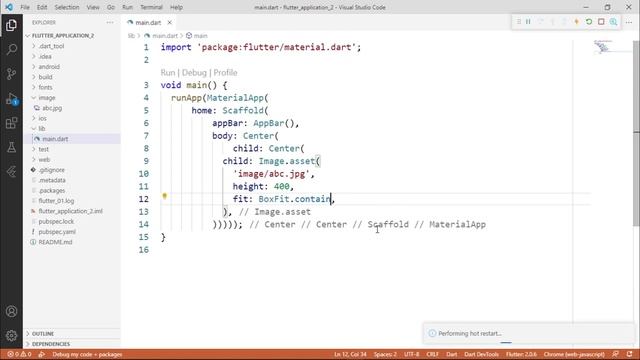Open the Edit menu
640x360 pixels.
(42, 7)
